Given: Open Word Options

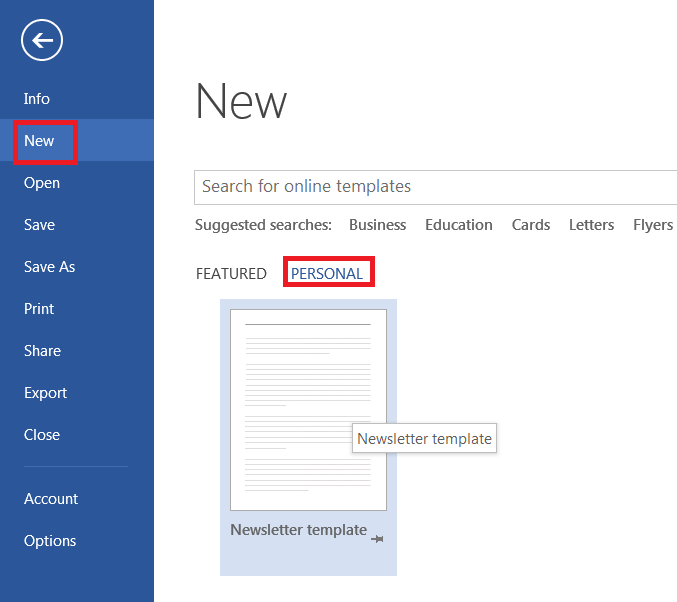Looking at the screenshot, I should coord(50,541).
